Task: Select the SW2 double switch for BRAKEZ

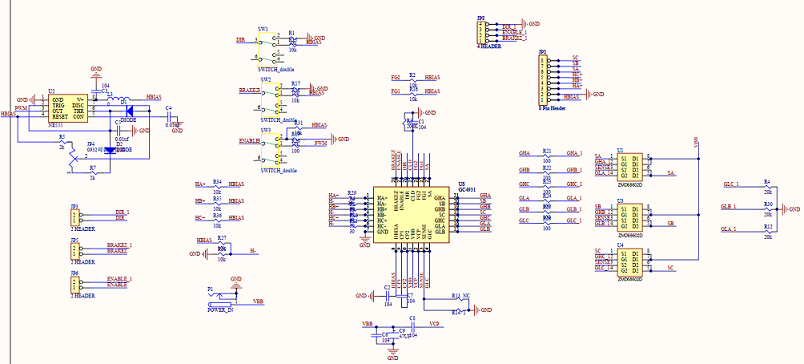Action: 269,100
